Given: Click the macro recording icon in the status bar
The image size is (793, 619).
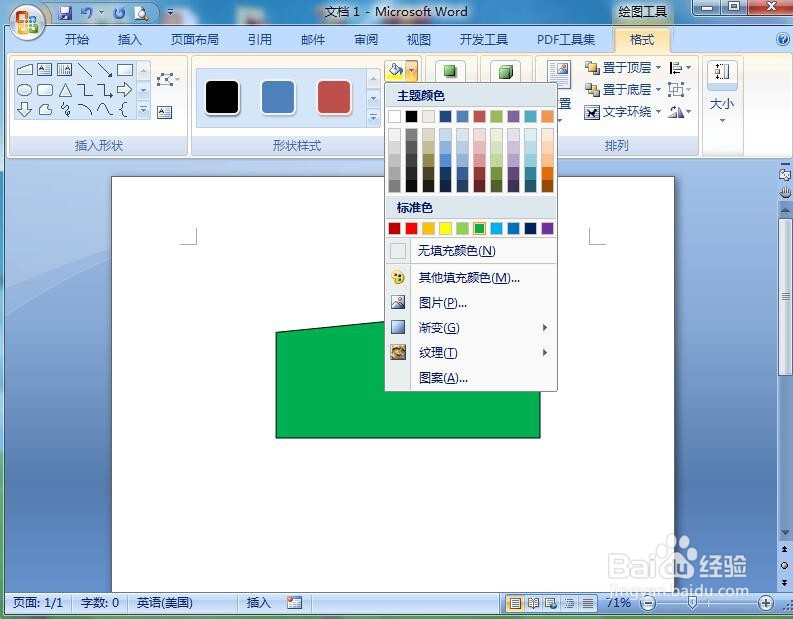Looking at the screenshot, I should pyautogui.click(x=294, y=602).
